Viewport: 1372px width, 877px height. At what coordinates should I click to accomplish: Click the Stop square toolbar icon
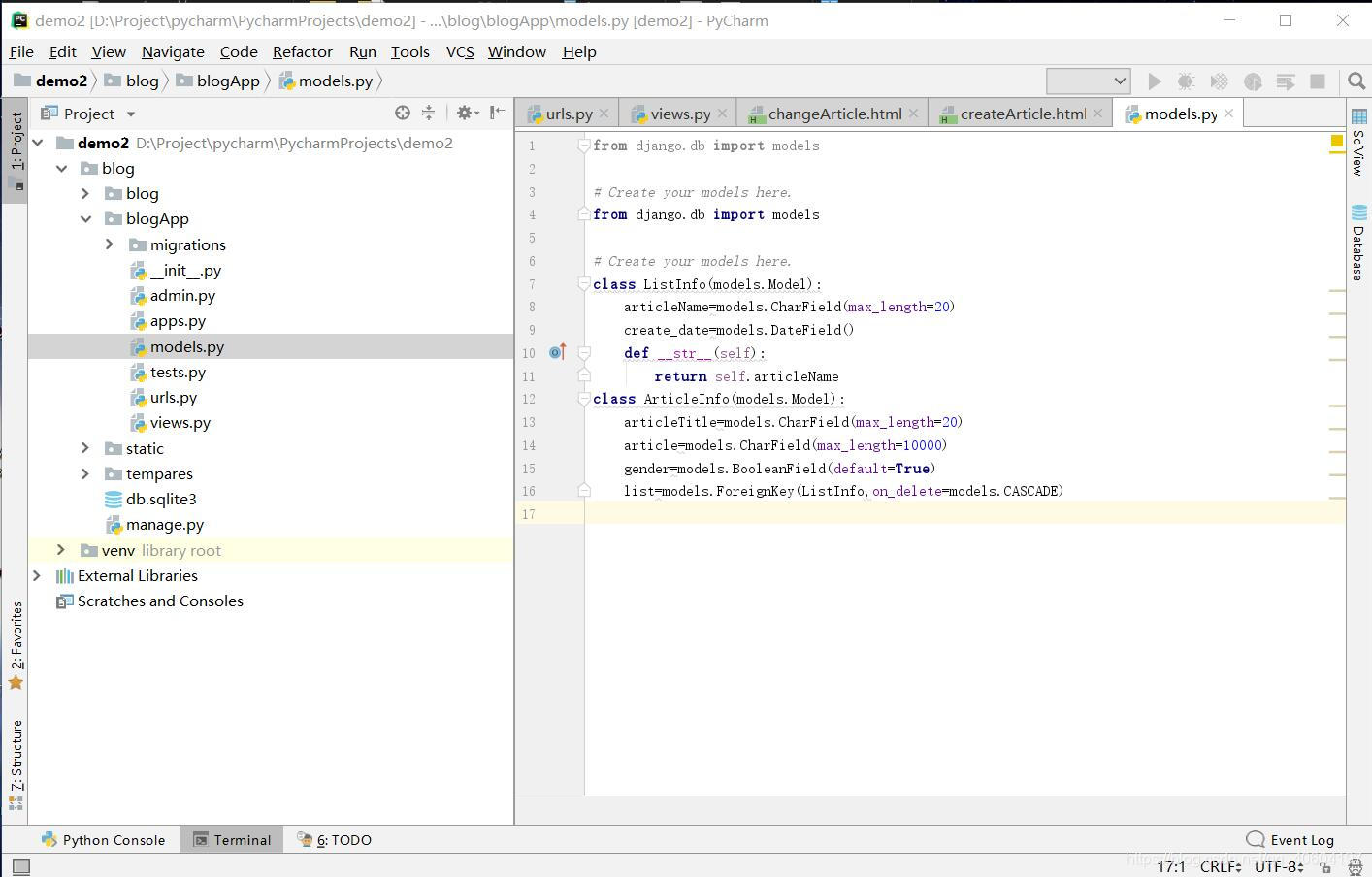coord(1318,81)
